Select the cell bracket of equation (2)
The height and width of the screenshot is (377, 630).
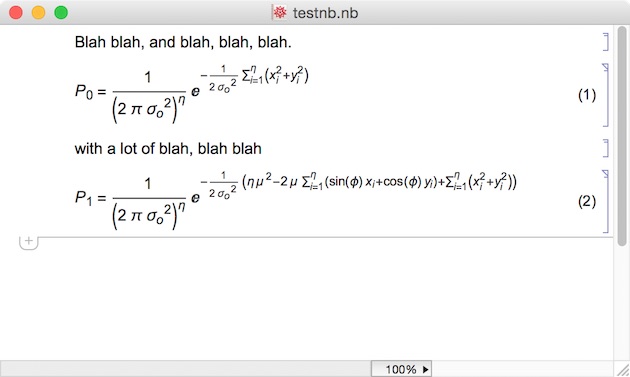[x=606, y=201]
